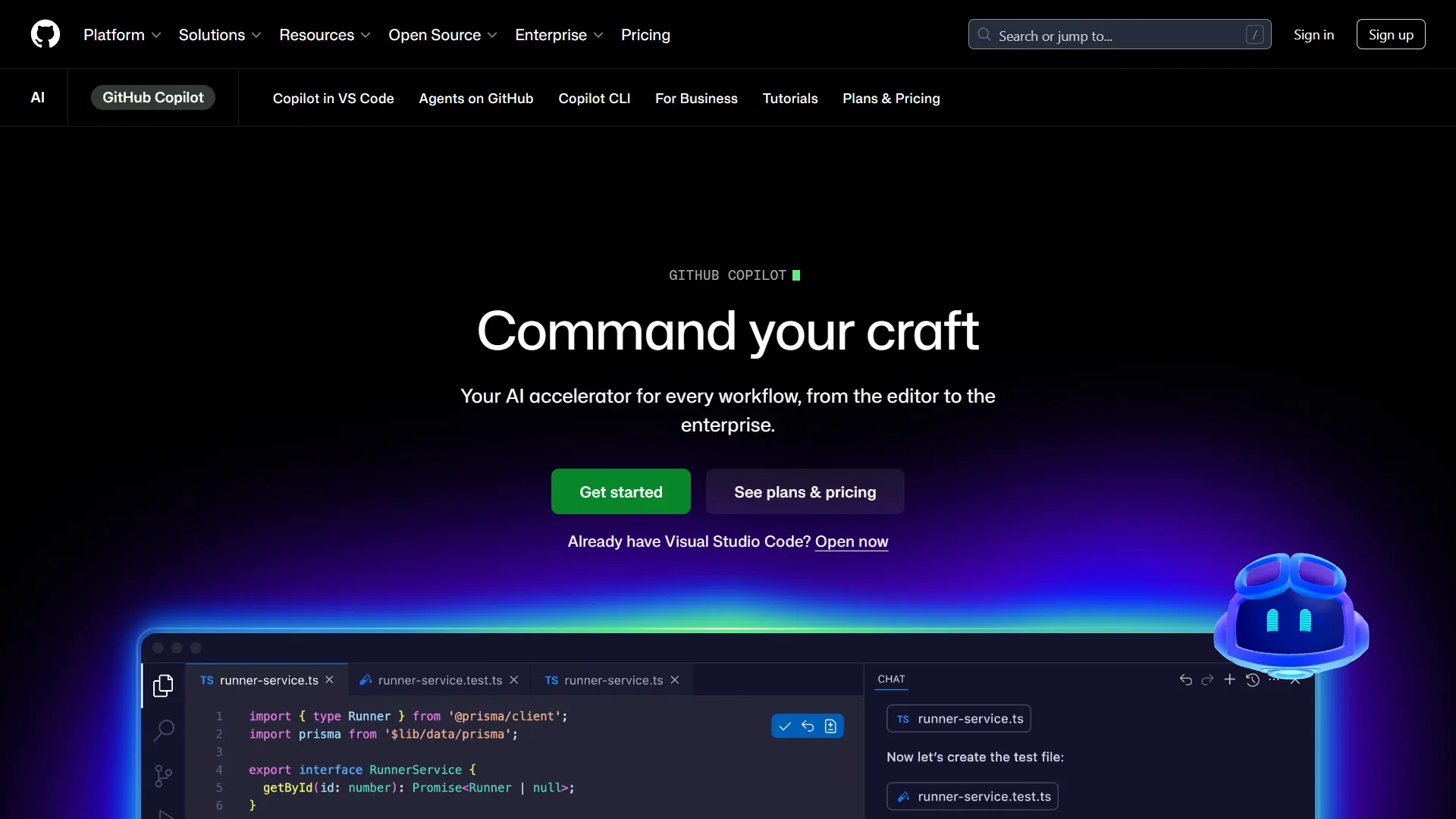Screen dimensions: 1456x819
Task: Click the test-tube icon on runner-service.test.ts chip
Action: pos(903,796)
